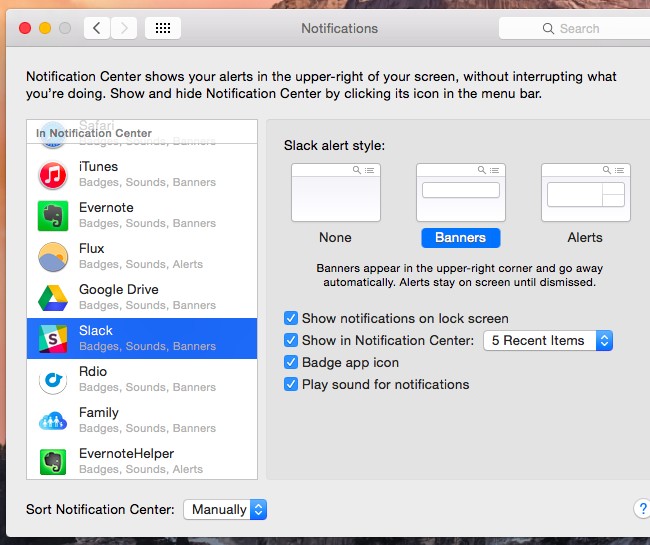Select the Rdio row name
Viewport: 650px width, 545px height.
[93, 372]
